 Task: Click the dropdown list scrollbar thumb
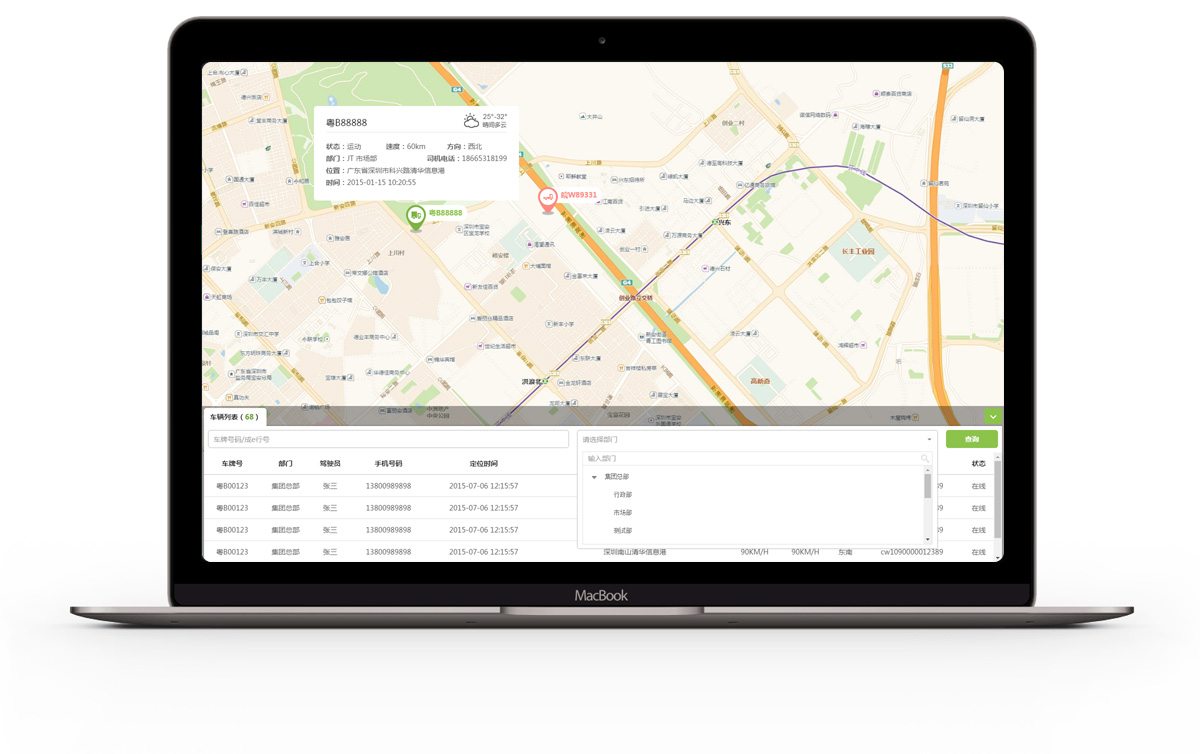928,486
